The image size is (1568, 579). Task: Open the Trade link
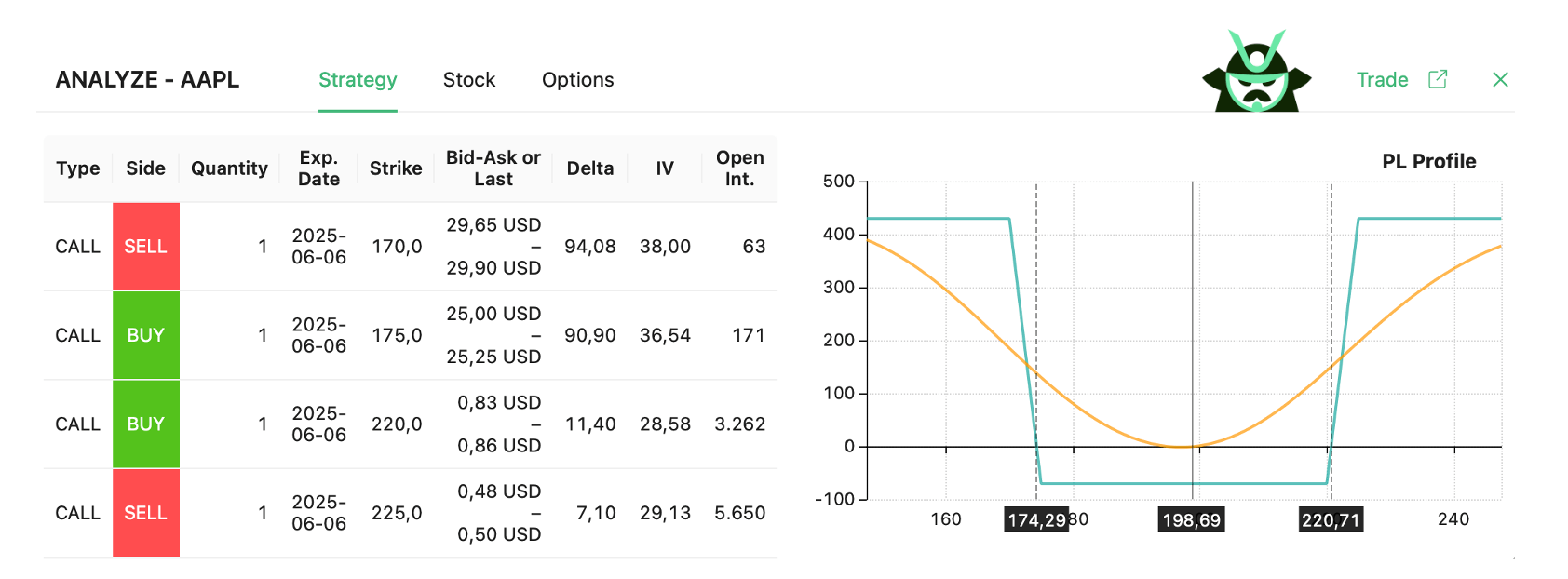point(1382,80)
